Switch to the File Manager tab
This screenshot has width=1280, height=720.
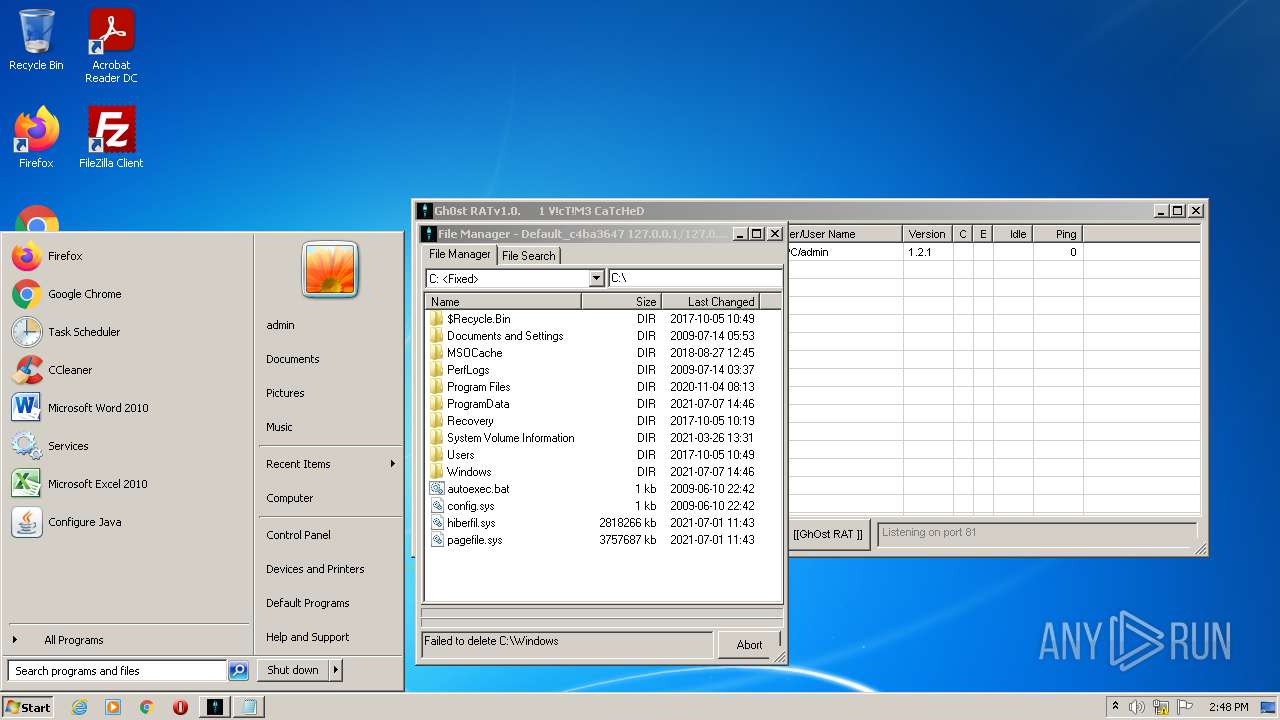pyautogui.click(x=460, y=254)
